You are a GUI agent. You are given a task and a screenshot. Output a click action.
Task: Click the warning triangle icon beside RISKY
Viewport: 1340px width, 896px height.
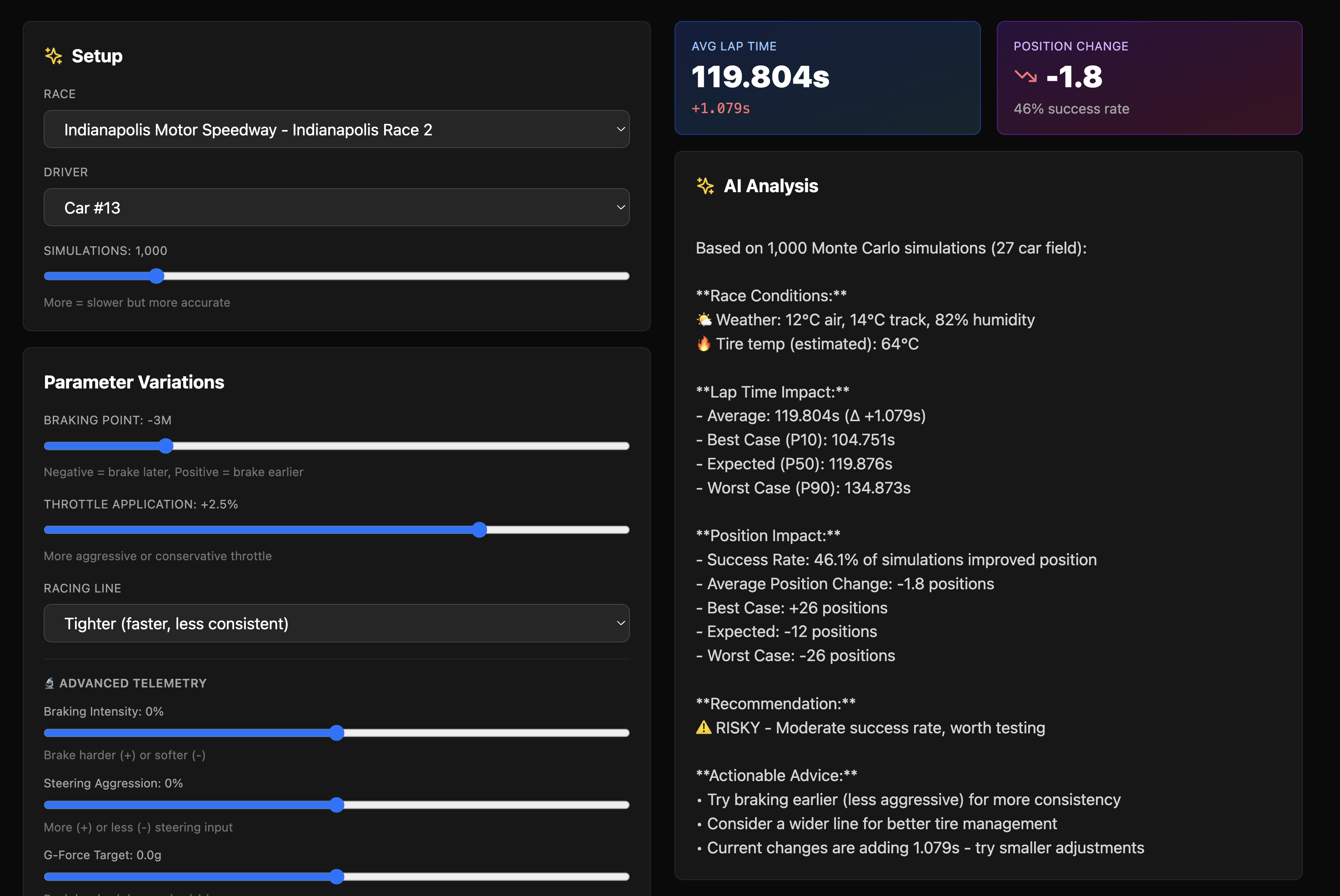703,727
